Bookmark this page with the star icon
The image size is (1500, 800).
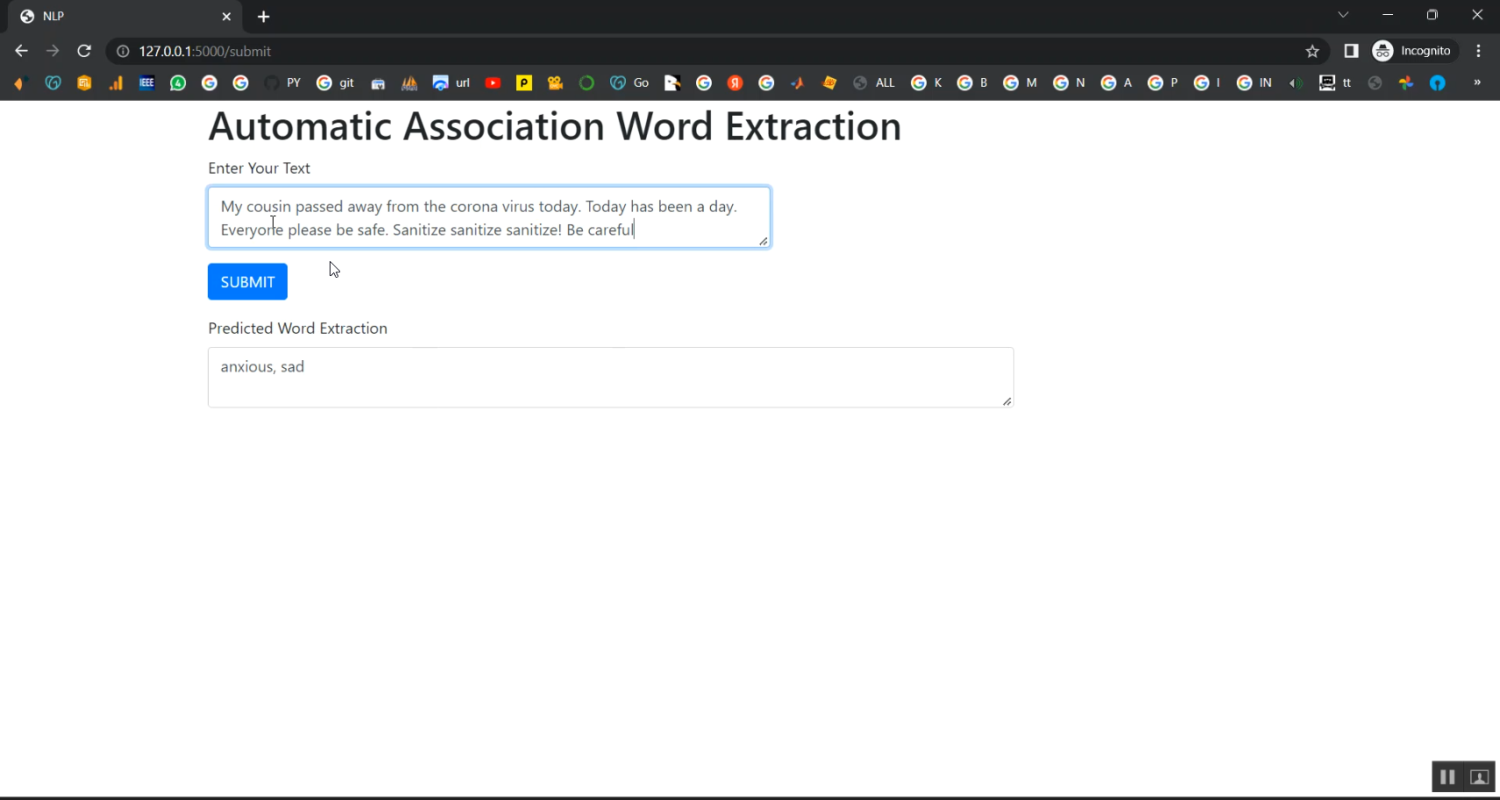pyautogui.click(x=1312, y=51)
